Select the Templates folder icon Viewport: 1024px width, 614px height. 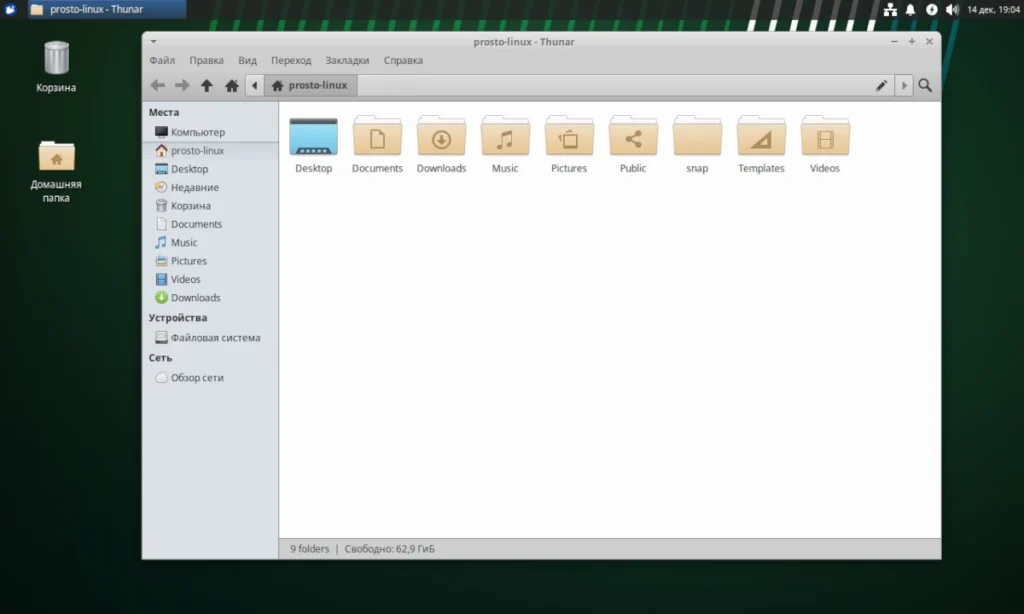point(761,137)
